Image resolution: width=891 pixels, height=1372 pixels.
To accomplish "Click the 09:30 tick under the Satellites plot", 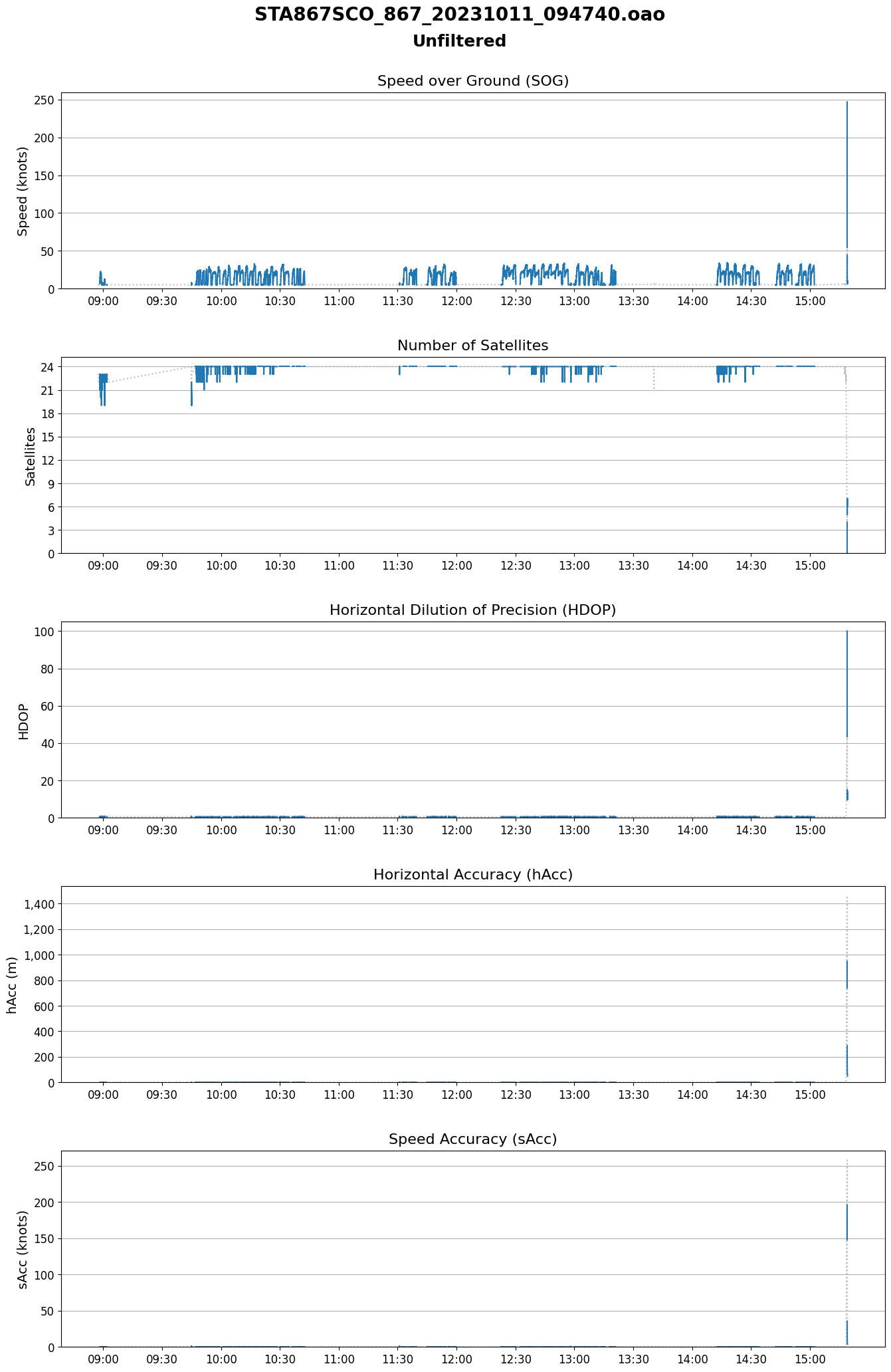I will [x=162, y=566].
